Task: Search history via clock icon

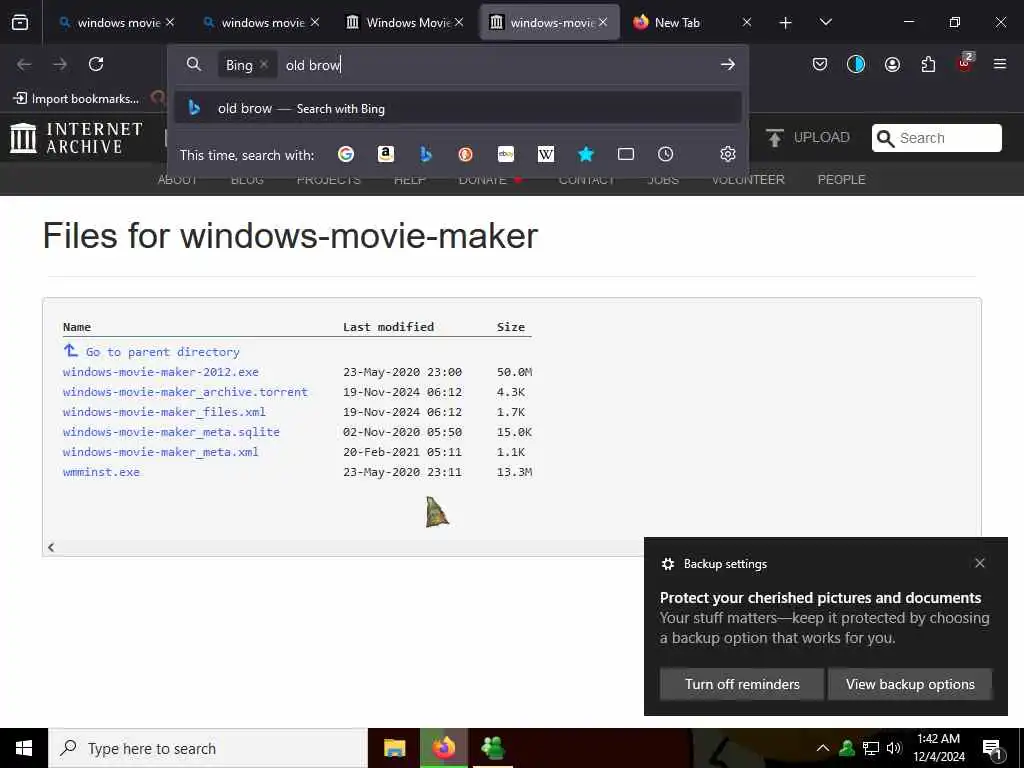Action: coord(665,154)
